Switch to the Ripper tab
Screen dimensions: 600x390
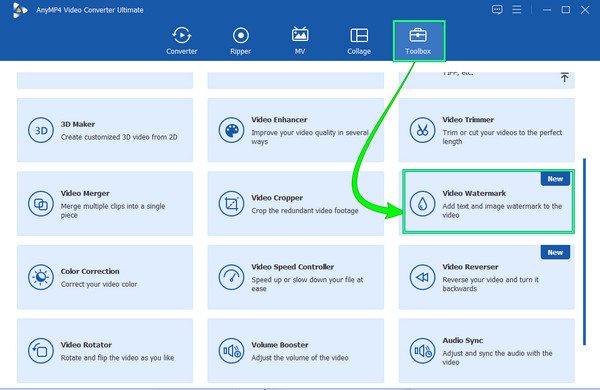point(240,41)
